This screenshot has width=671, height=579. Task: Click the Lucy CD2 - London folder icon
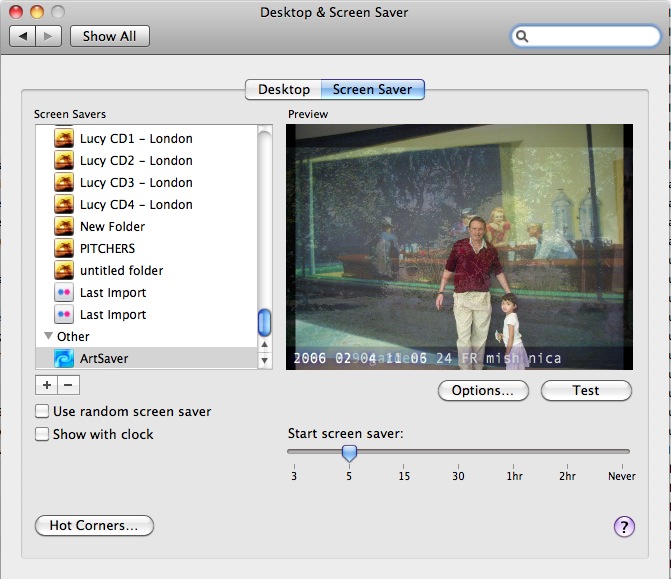pos(64,160)
